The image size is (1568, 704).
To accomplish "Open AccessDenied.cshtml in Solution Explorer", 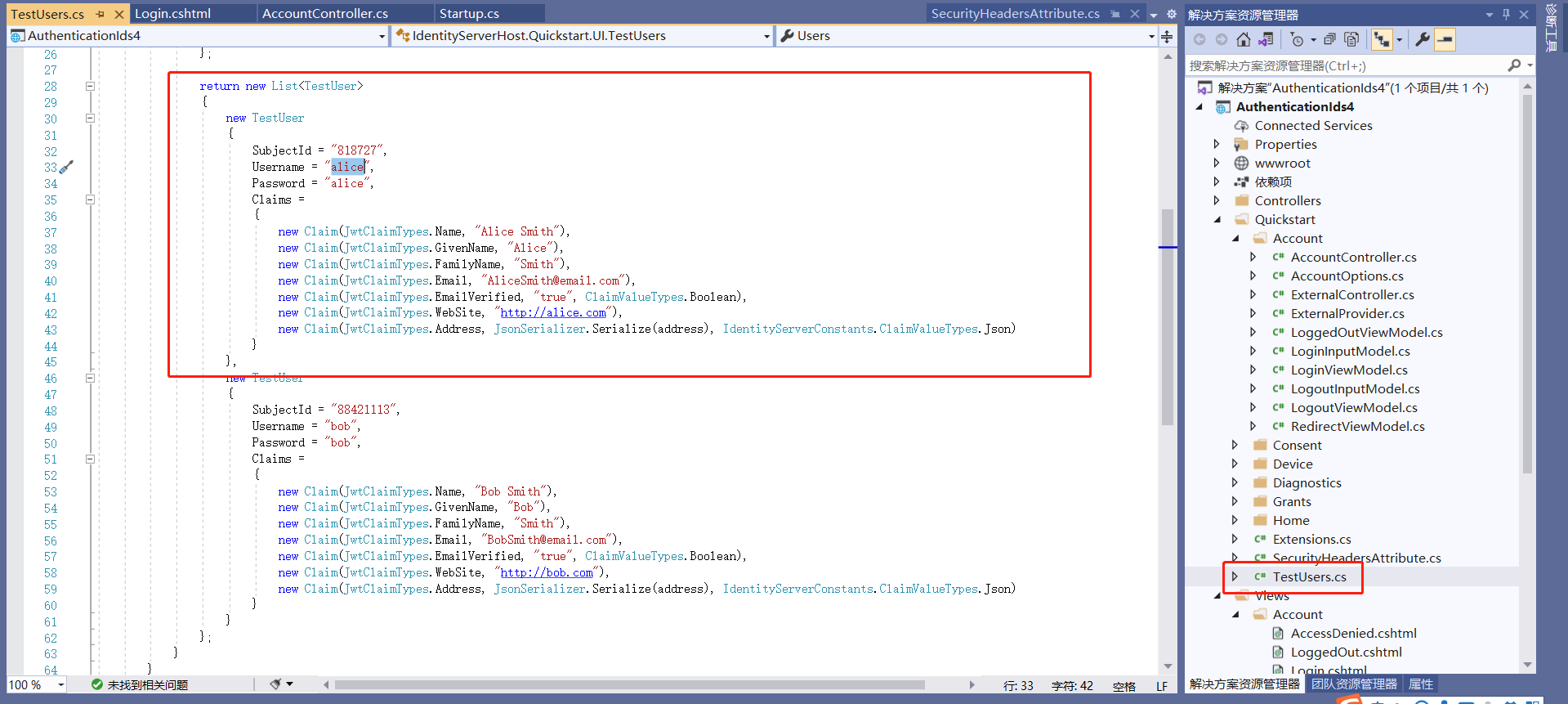I will pyautogui.click(x=1353, y=633).
